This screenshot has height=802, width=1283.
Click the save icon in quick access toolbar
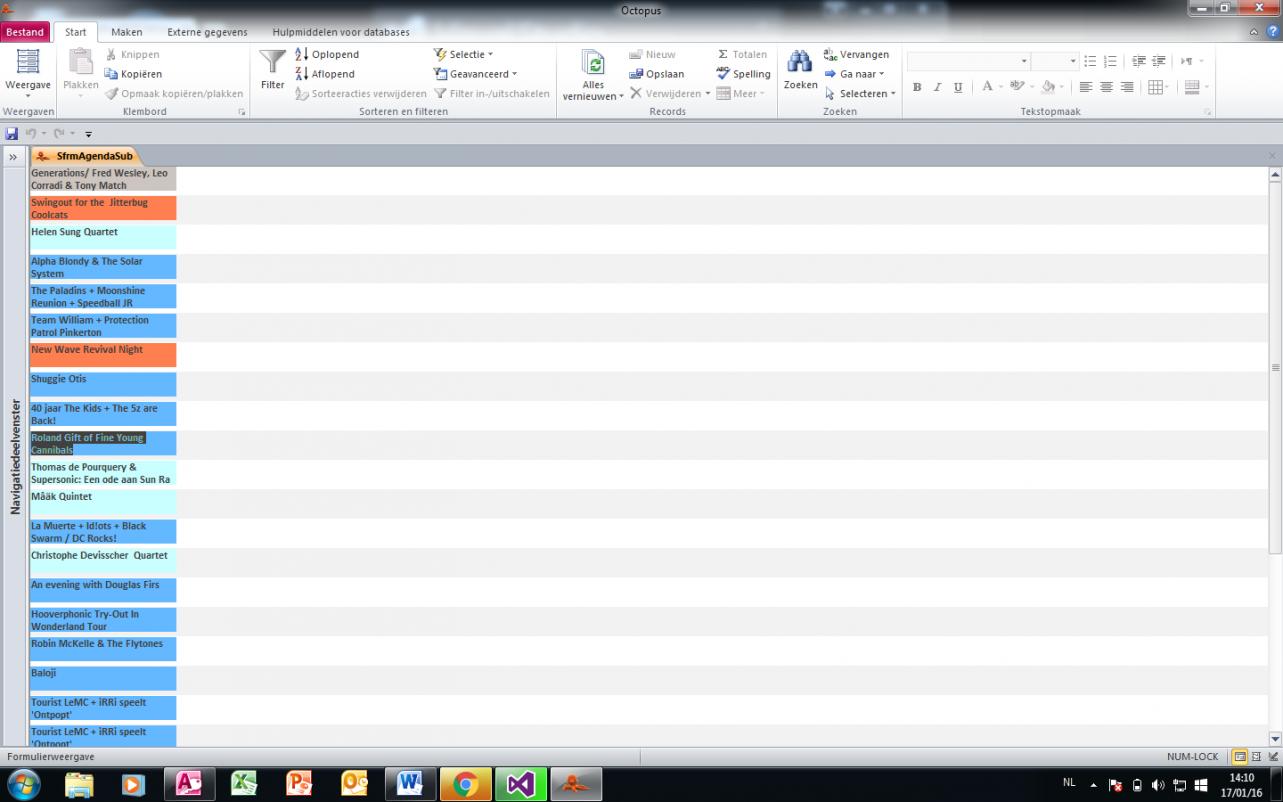[12, 133]
